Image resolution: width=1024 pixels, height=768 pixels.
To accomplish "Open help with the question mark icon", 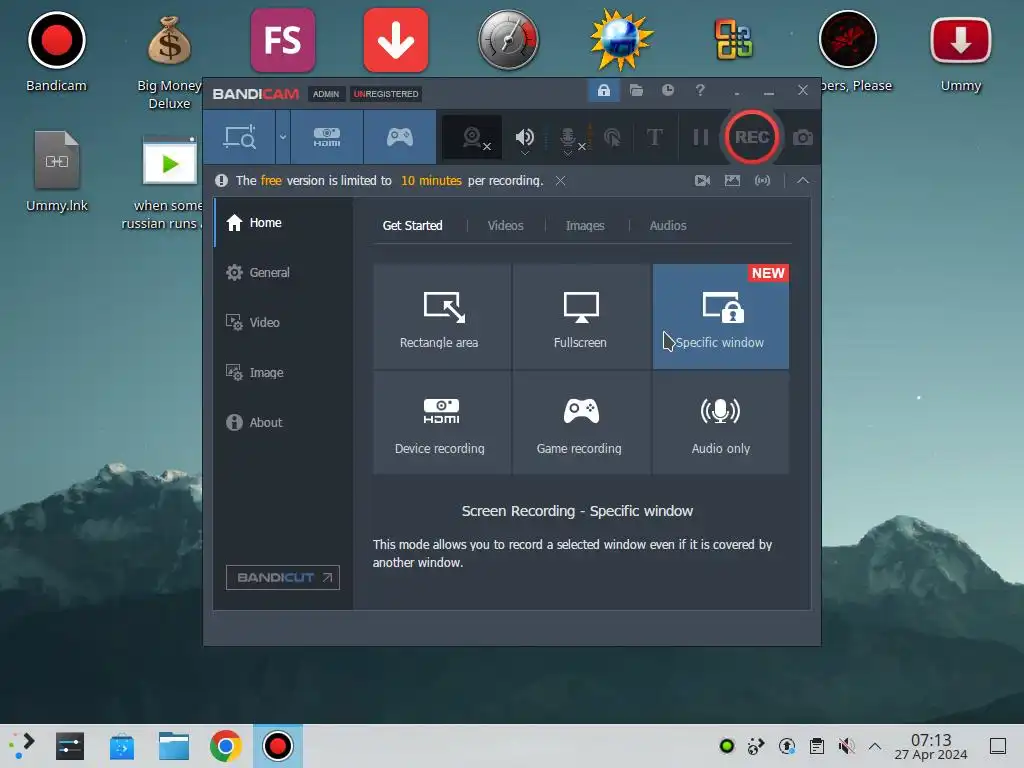I will click(x=700, y=90).
